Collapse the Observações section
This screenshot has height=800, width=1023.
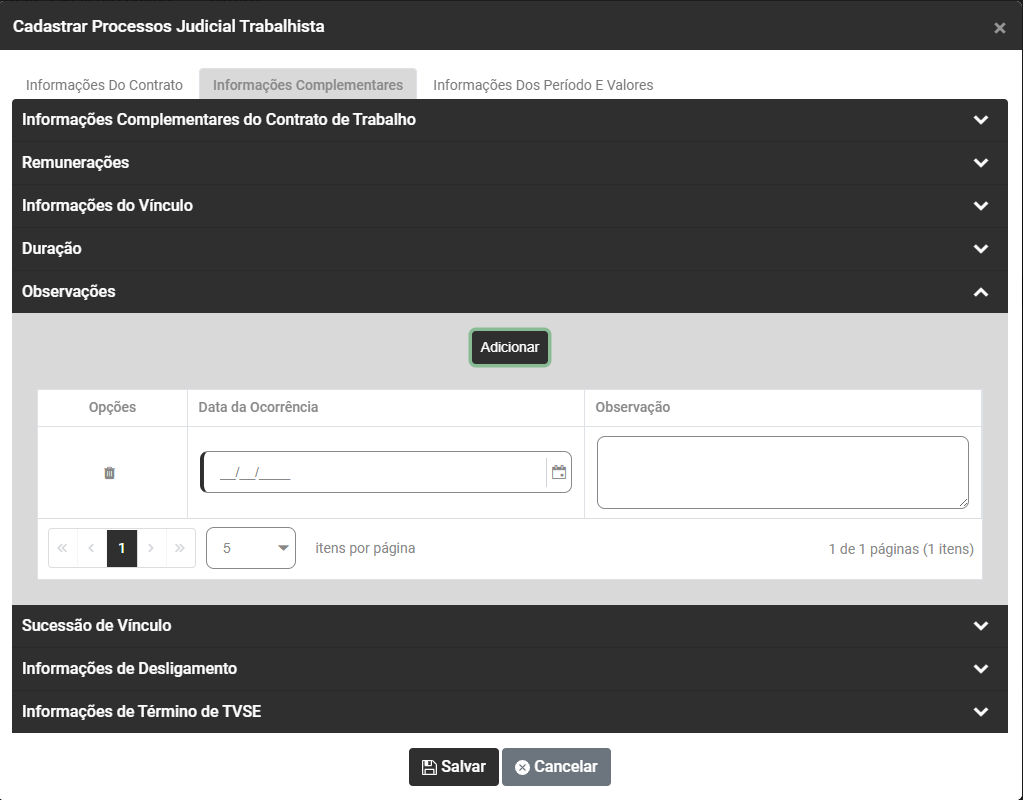(x=980, y=292)
